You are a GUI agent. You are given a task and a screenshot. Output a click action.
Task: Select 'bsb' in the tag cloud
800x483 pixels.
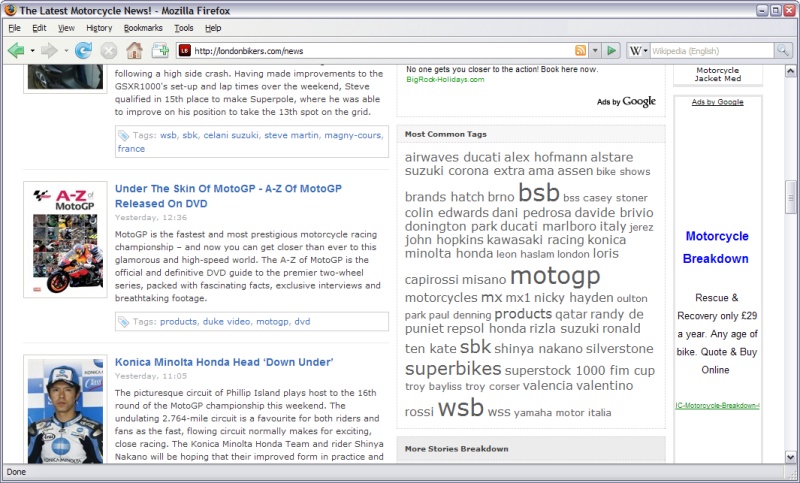click(x=539, y=193)
